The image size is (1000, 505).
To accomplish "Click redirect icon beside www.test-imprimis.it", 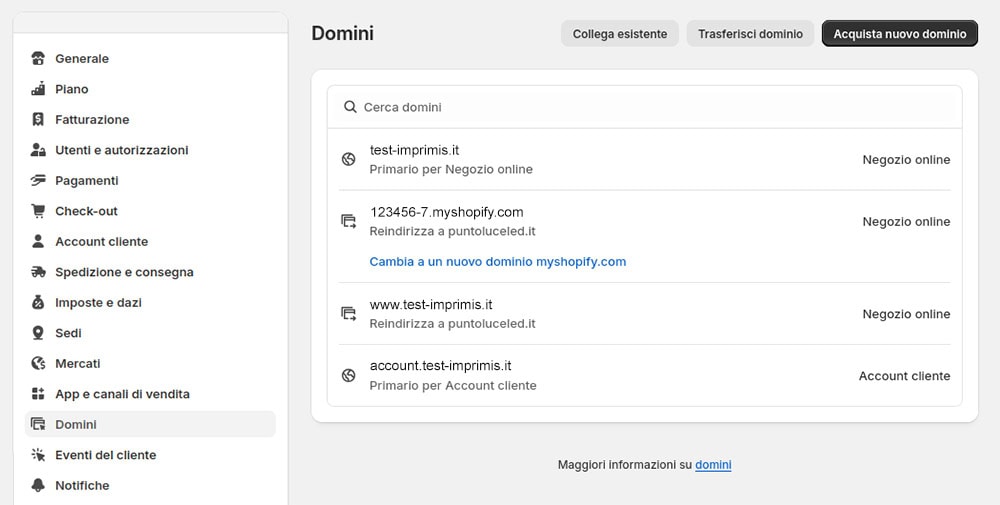I will pos(348,314).
